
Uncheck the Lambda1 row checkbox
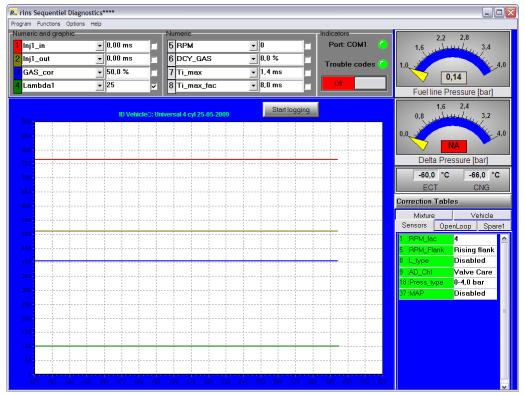pos(154,86)
